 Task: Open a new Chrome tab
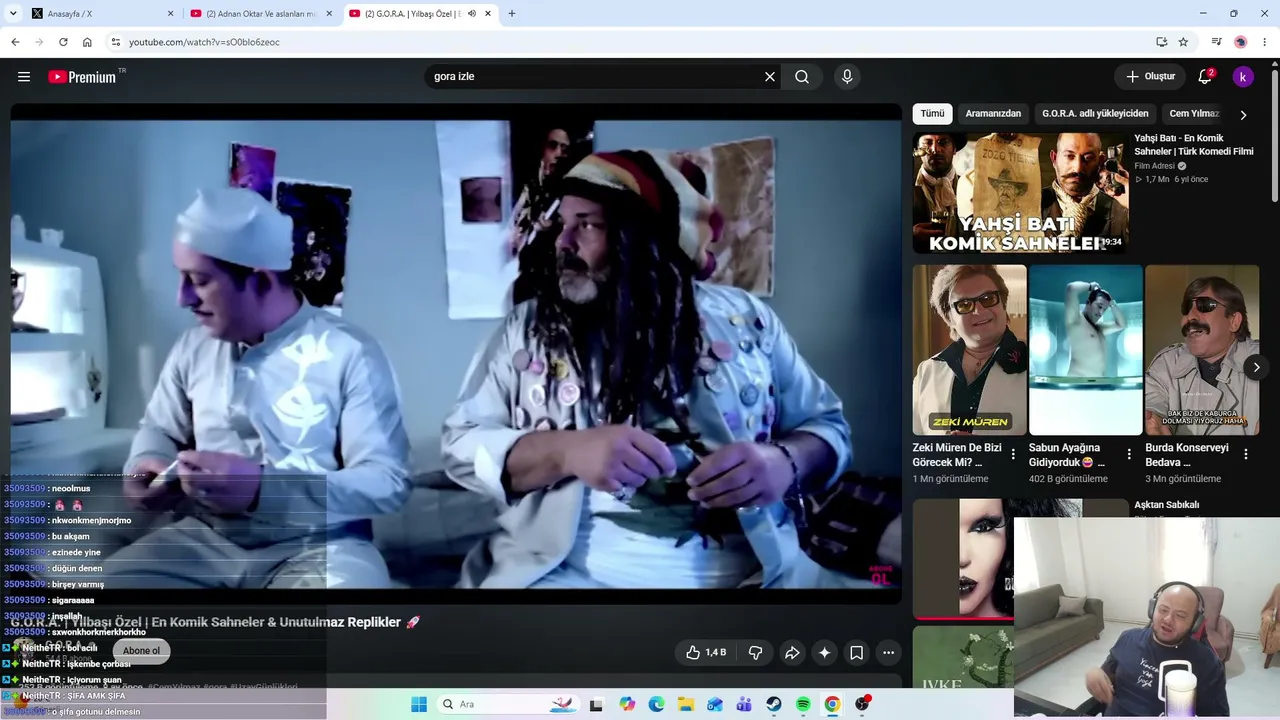pos(512,14)
